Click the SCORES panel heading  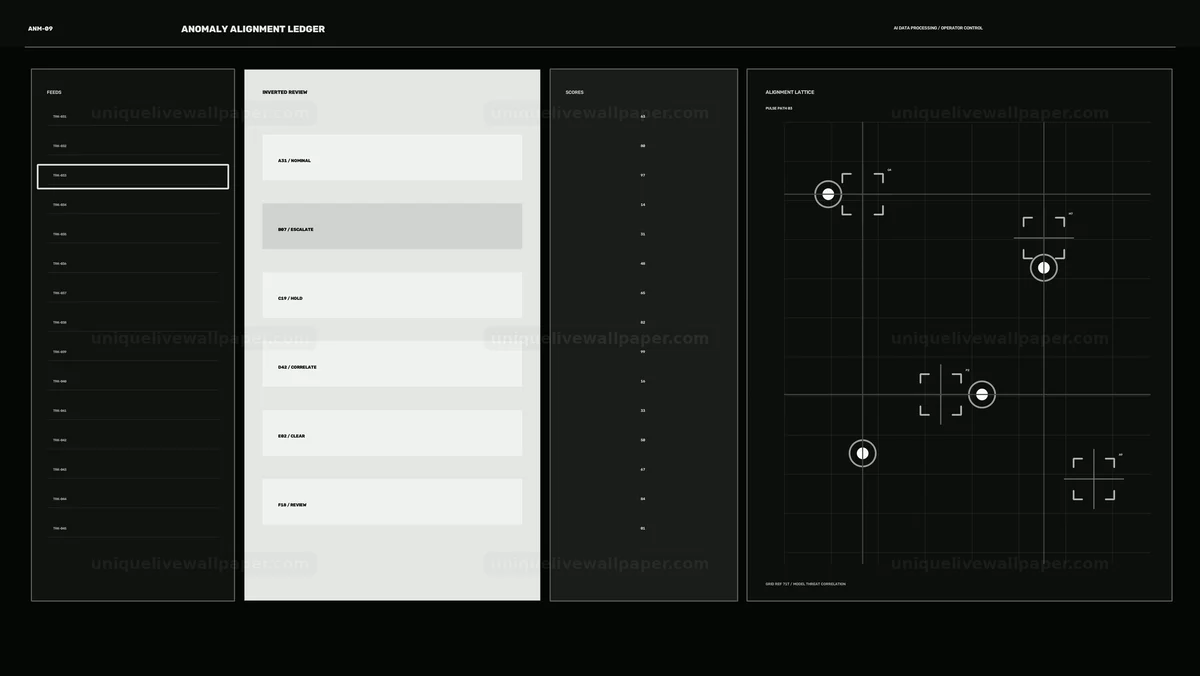(x=574, y=92)
